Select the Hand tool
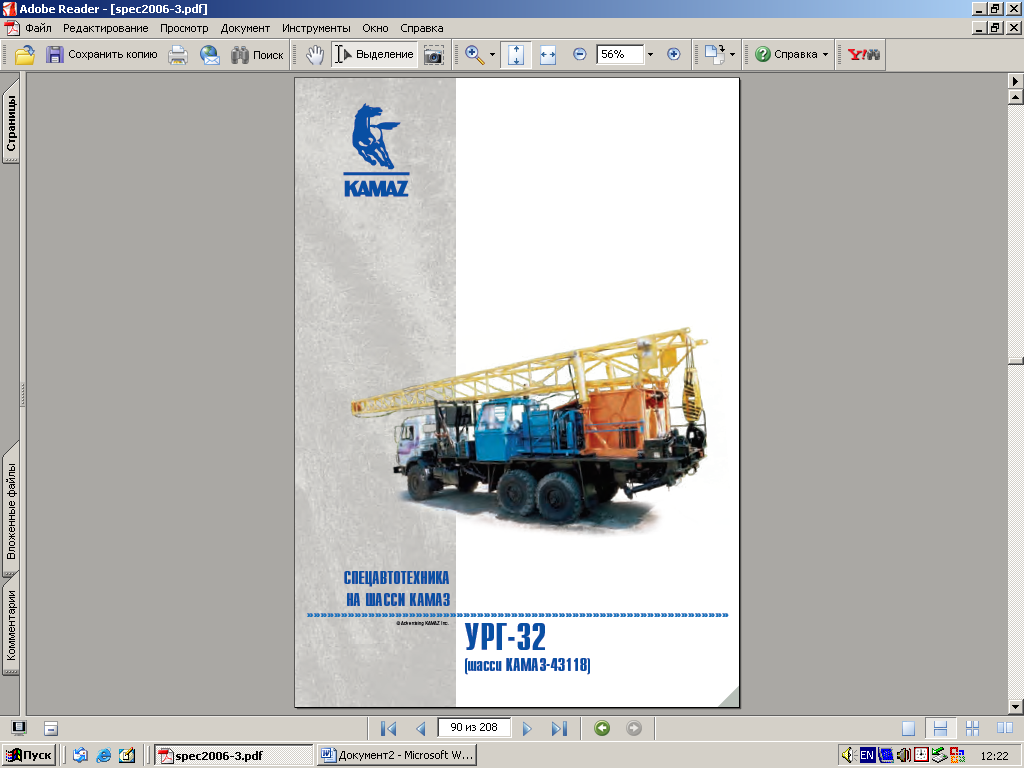This screenshot has height=768, width=1024. [315, 55]
